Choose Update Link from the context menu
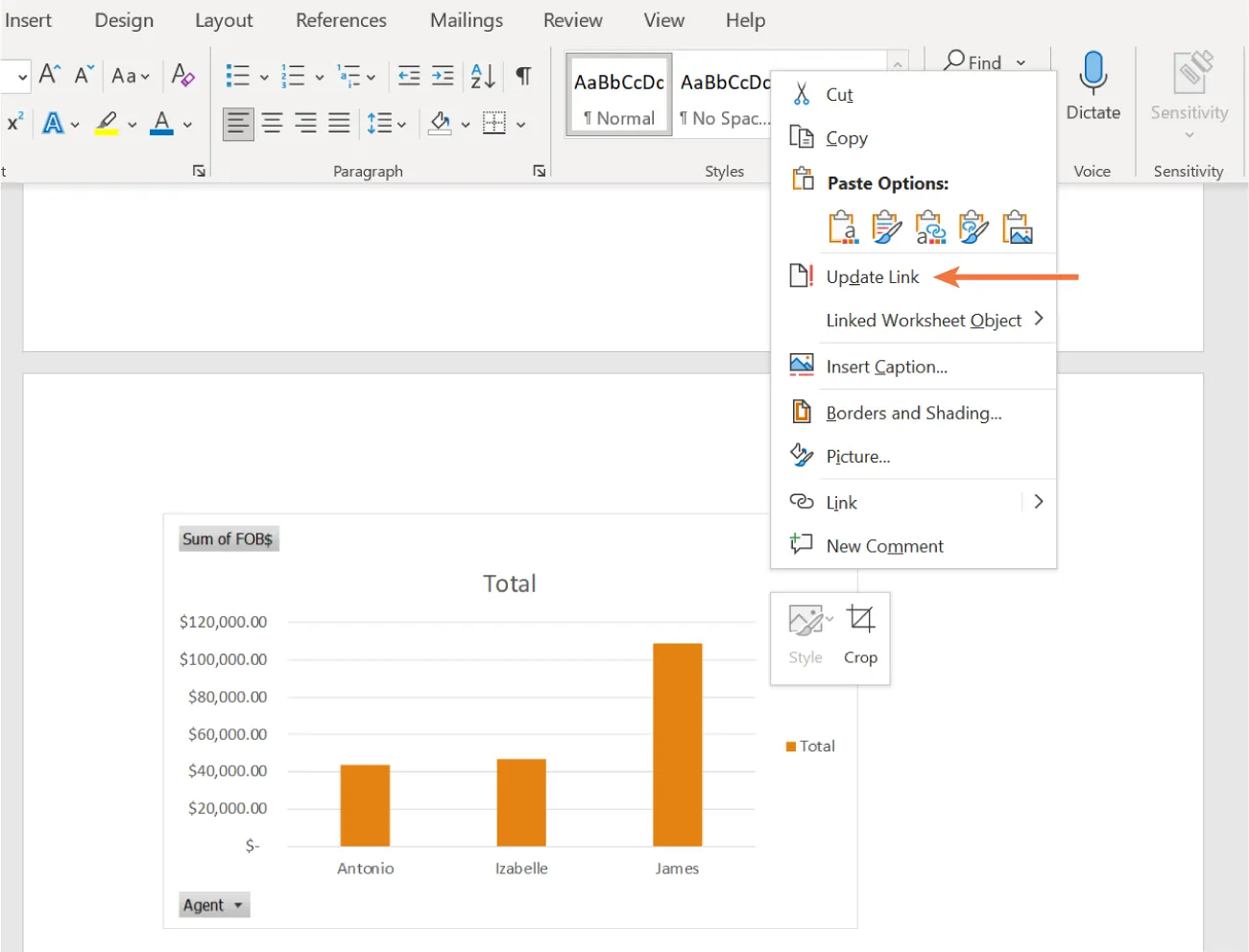This screenshot has width=1249, height=952. 871,276
